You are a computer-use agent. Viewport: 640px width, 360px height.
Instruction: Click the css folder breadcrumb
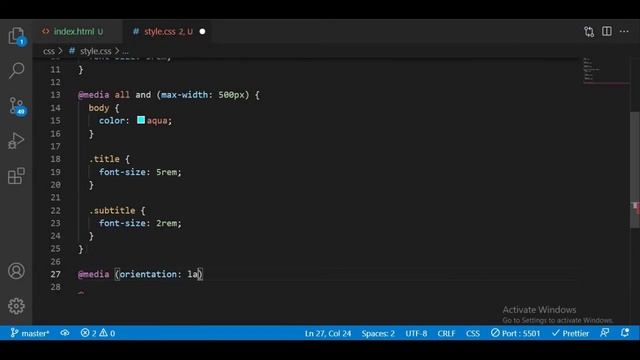49,51
